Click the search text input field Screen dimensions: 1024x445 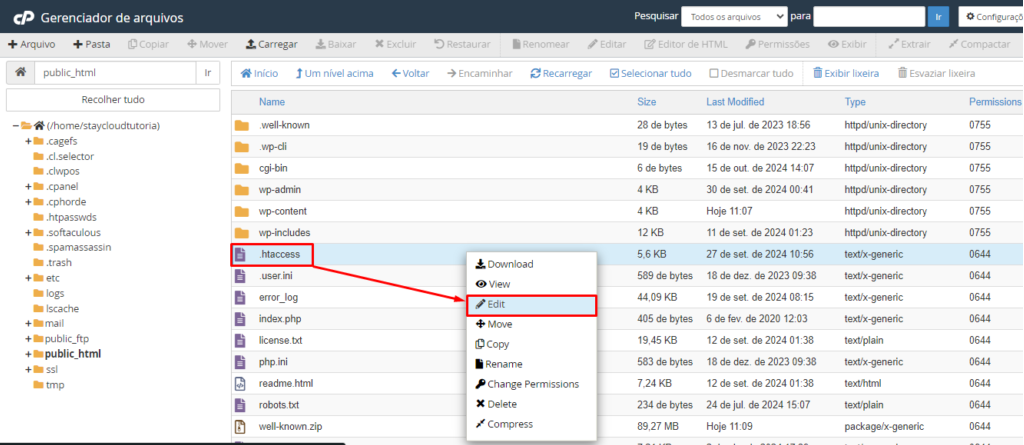(868, 16)
